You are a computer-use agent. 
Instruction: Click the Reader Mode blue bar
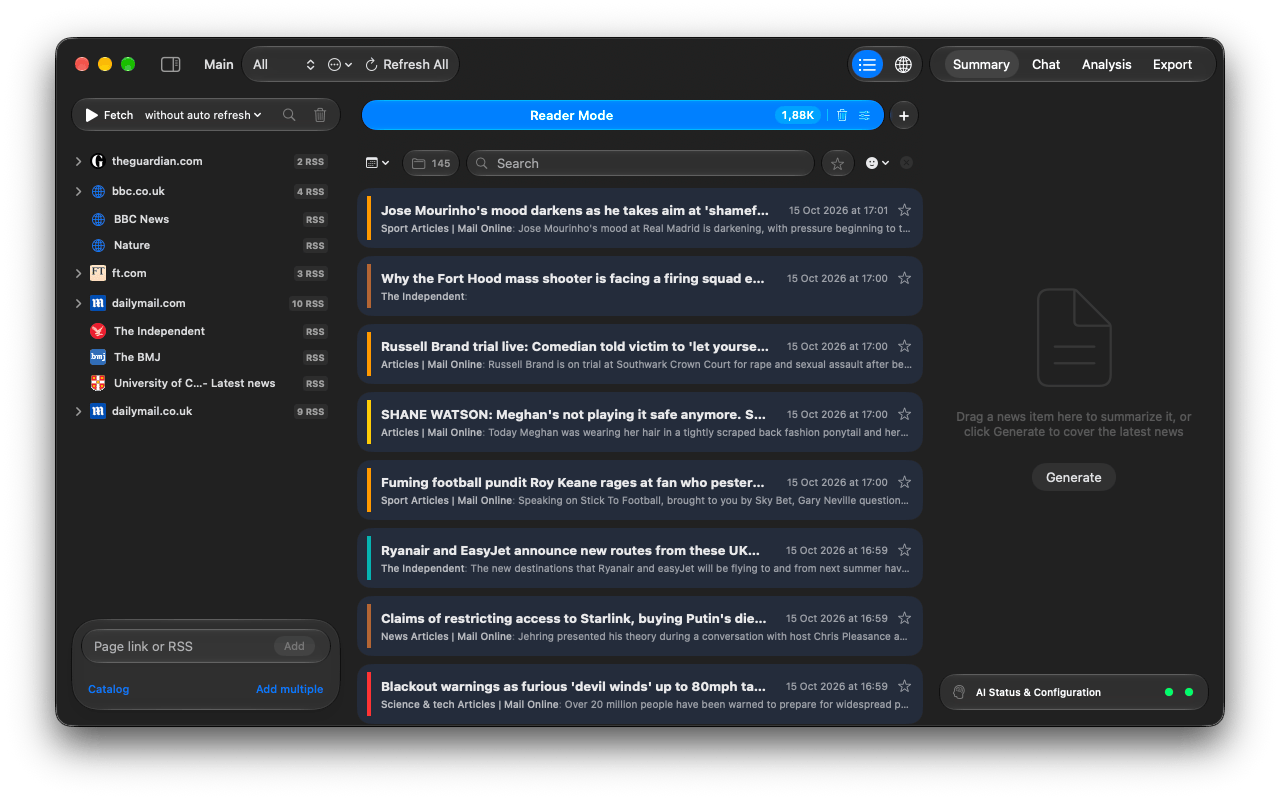coord(623,115)
